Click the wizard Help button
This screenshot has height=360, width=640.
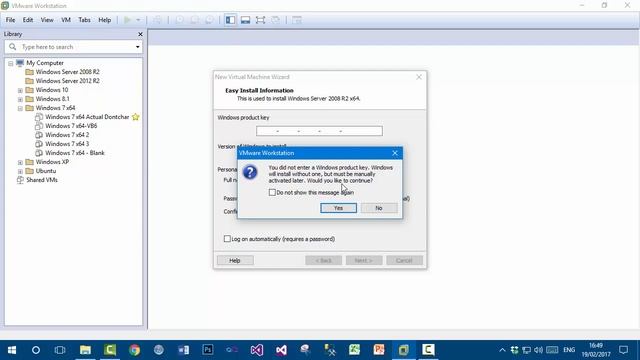[x=235, y=260]
